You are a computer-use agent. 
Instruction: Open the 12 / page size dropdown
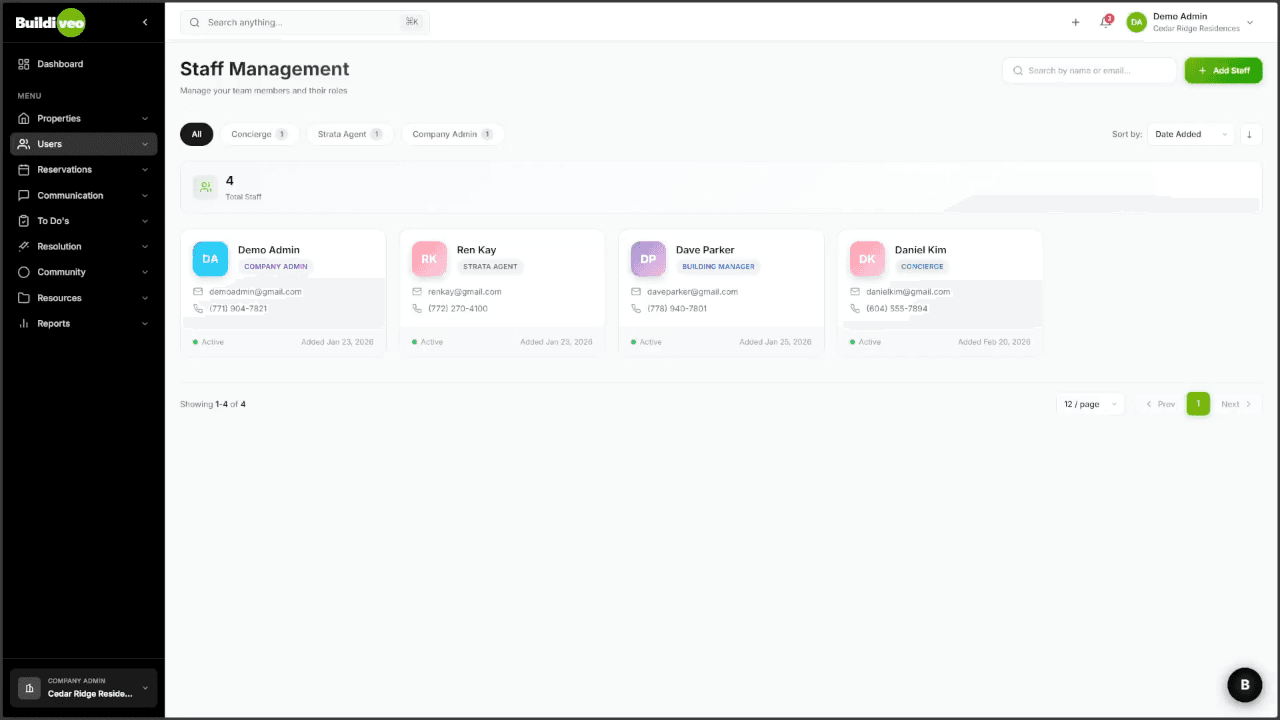pyautogui.click(x=1089, y=403)
